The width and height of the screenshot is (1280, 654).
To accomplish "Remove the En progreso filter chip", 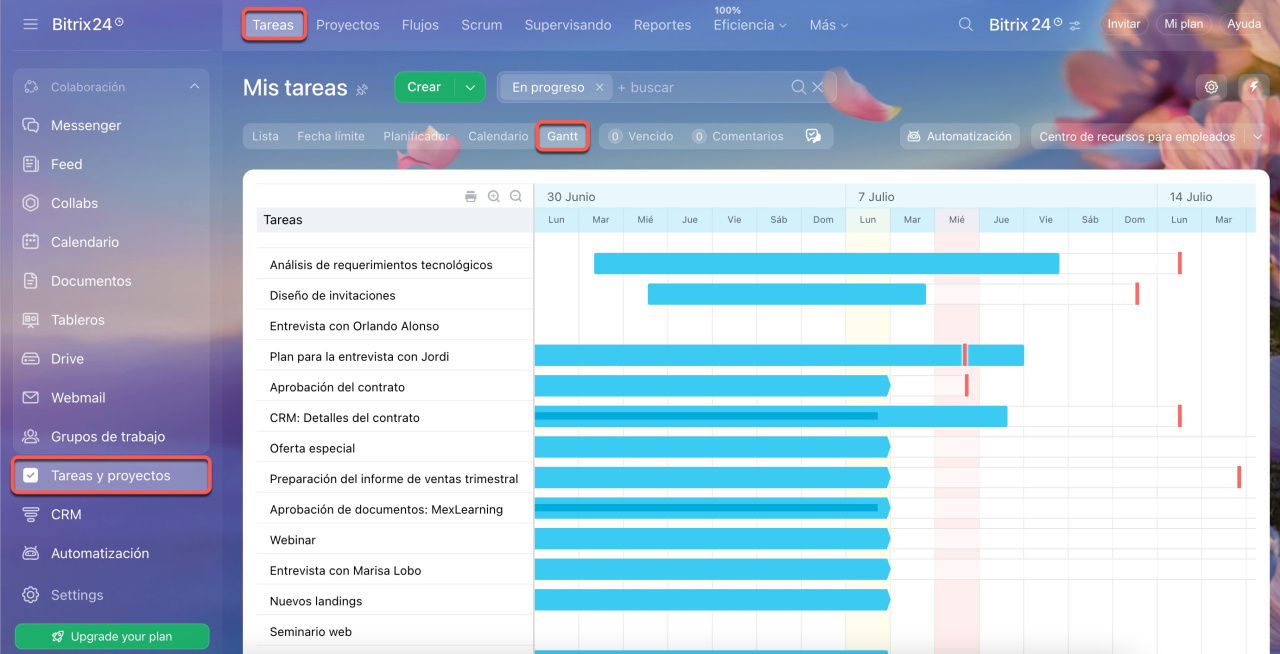I will click(599, 87).
